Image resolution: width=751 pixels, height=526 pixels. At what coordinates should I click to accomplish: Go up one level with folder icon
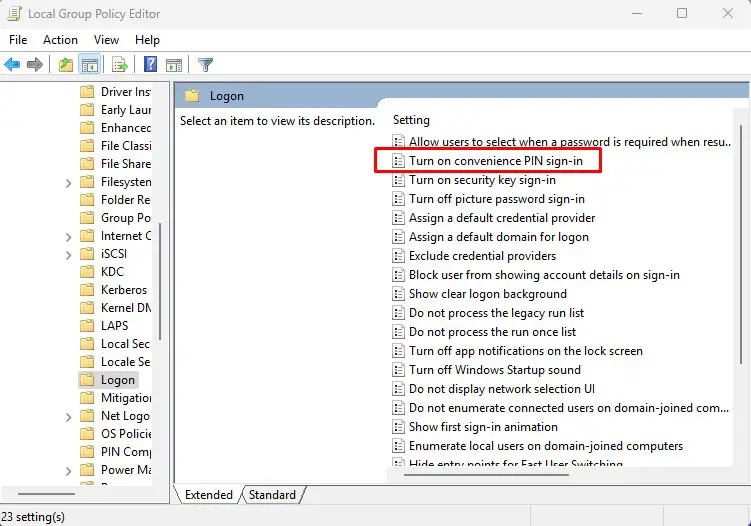(x=66, y=64)
